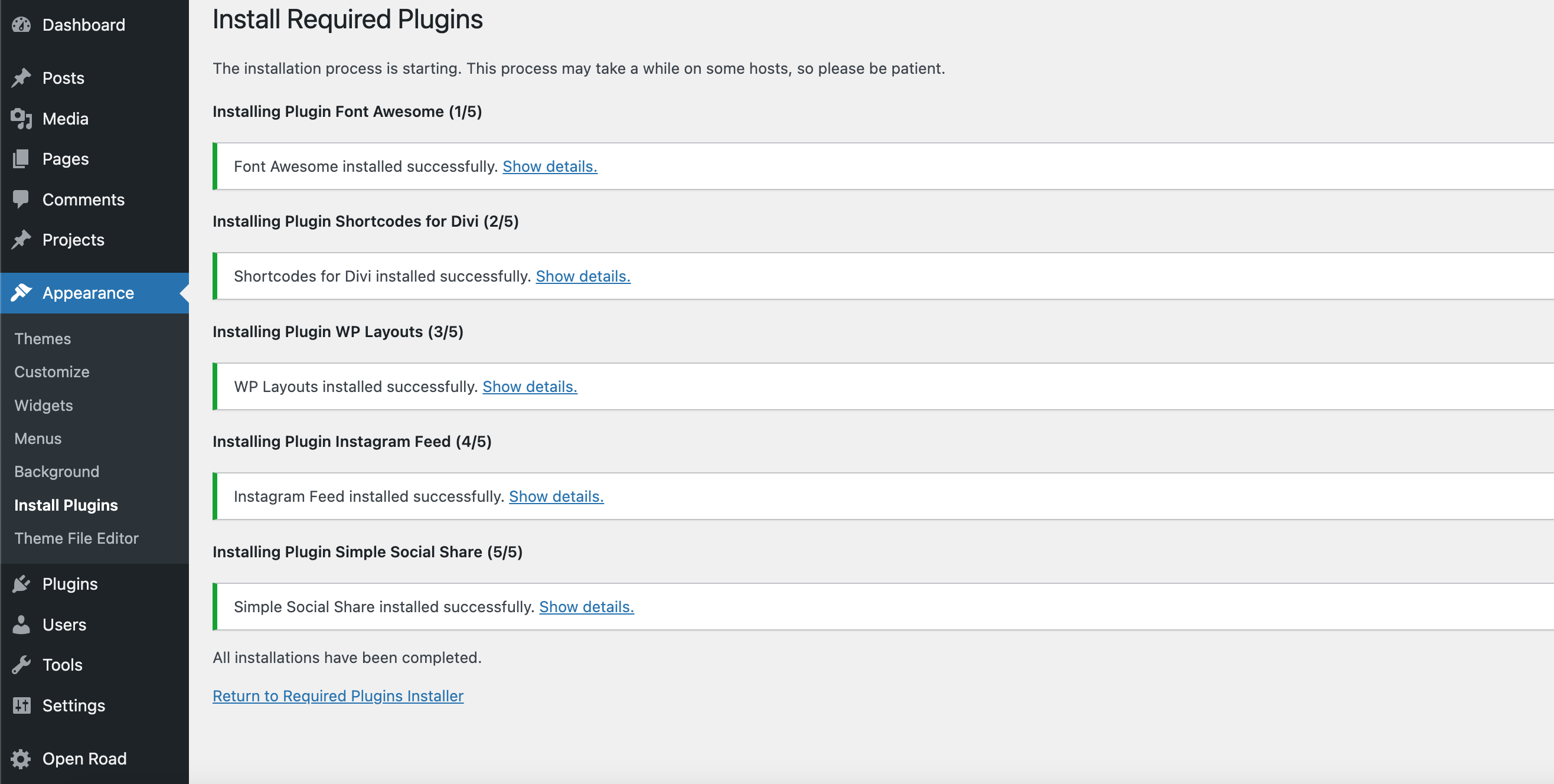Click the Posts pushpin icon
Screen dimensions: 1554x784
click(x=21, y=78)
